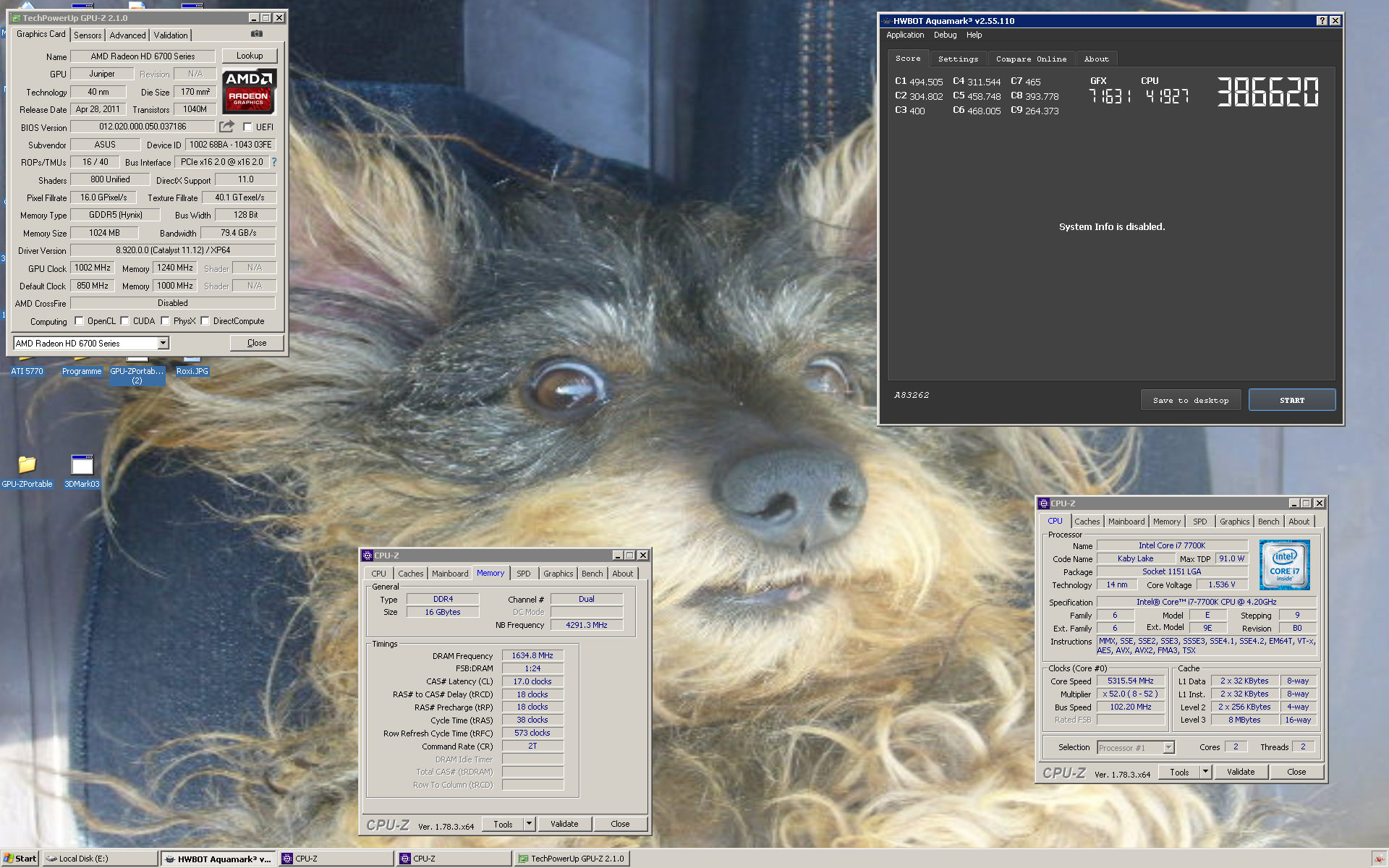
Task: Click the Intel Core i7 logo in CPU-Z
Action: (x=1284, y=565)
